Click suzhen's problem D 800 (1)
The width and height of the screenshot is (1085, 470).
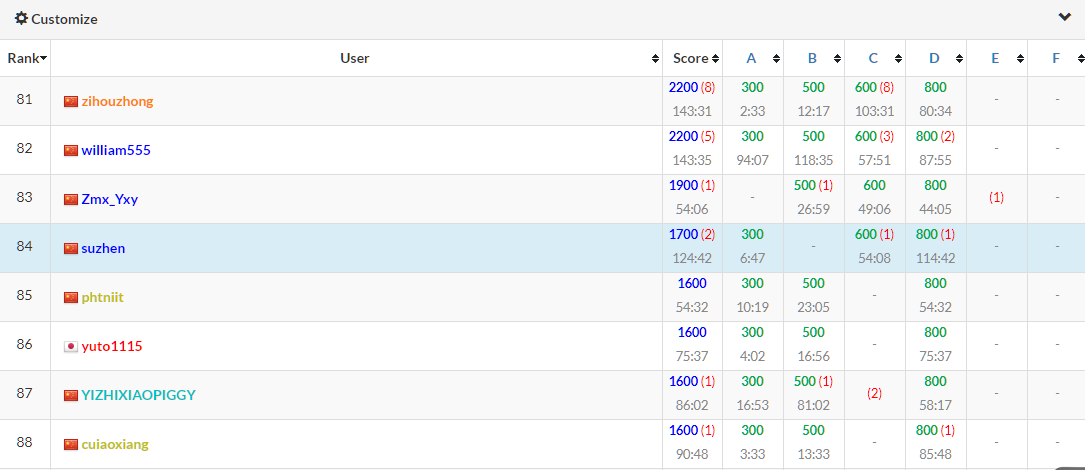point(935,235)
